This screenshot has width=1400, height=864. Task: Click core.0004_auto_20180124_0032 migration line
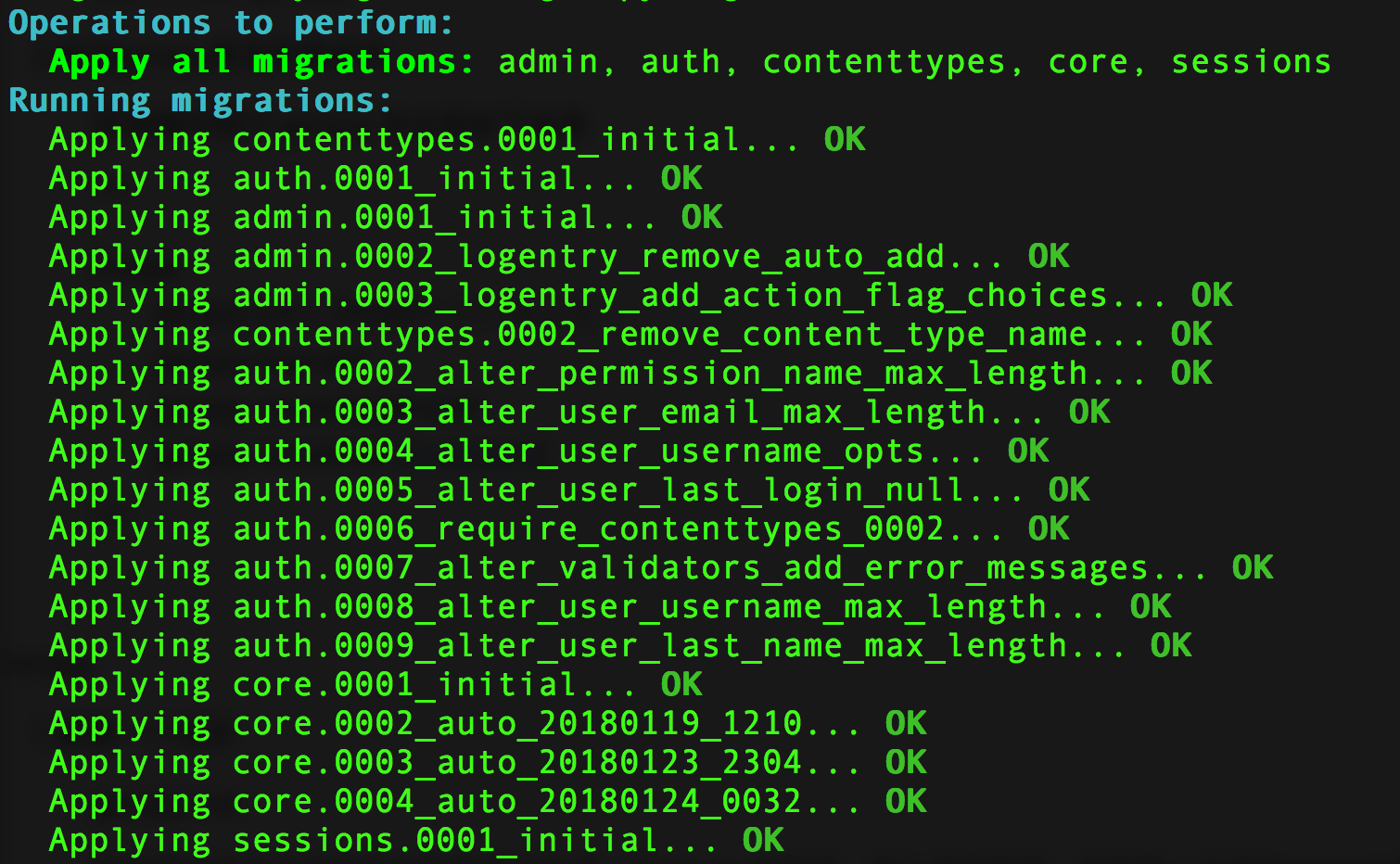coord(489,801)
